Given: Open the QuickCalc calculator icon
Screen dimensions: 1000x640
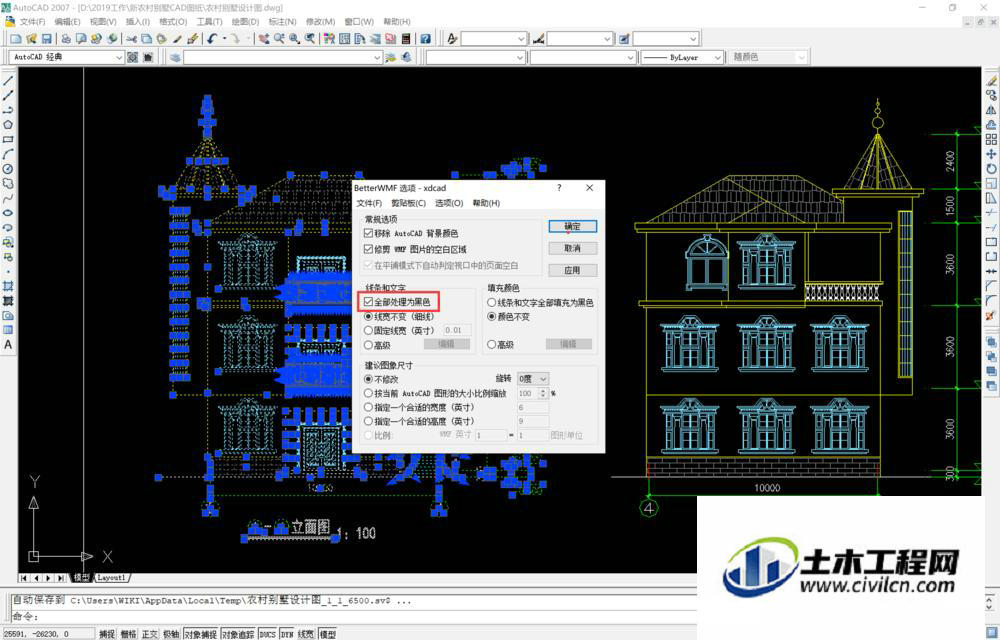Looking at the screenshot, I should [406, 39].
